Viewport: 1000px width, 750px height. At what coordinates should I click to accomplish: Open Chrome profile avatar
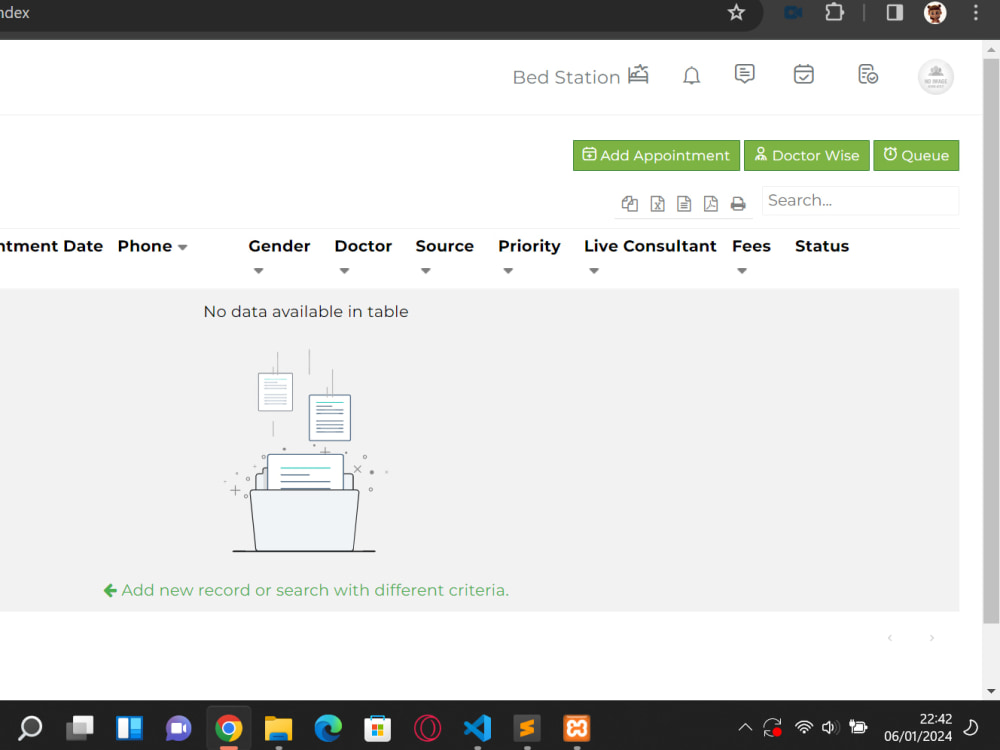935,13
